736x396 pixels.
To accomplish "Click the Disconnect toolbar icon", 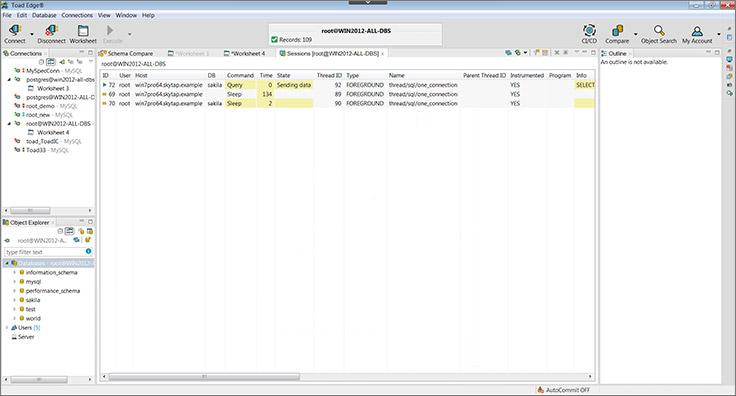I will (51, 31).
